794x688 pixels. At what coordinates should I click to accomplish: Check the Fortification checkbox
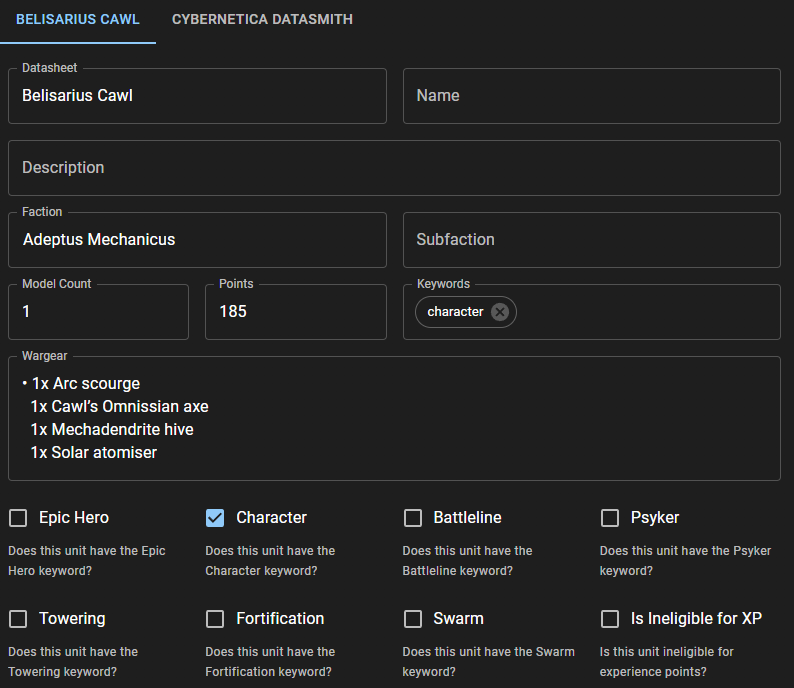click(x=215, y=619)
